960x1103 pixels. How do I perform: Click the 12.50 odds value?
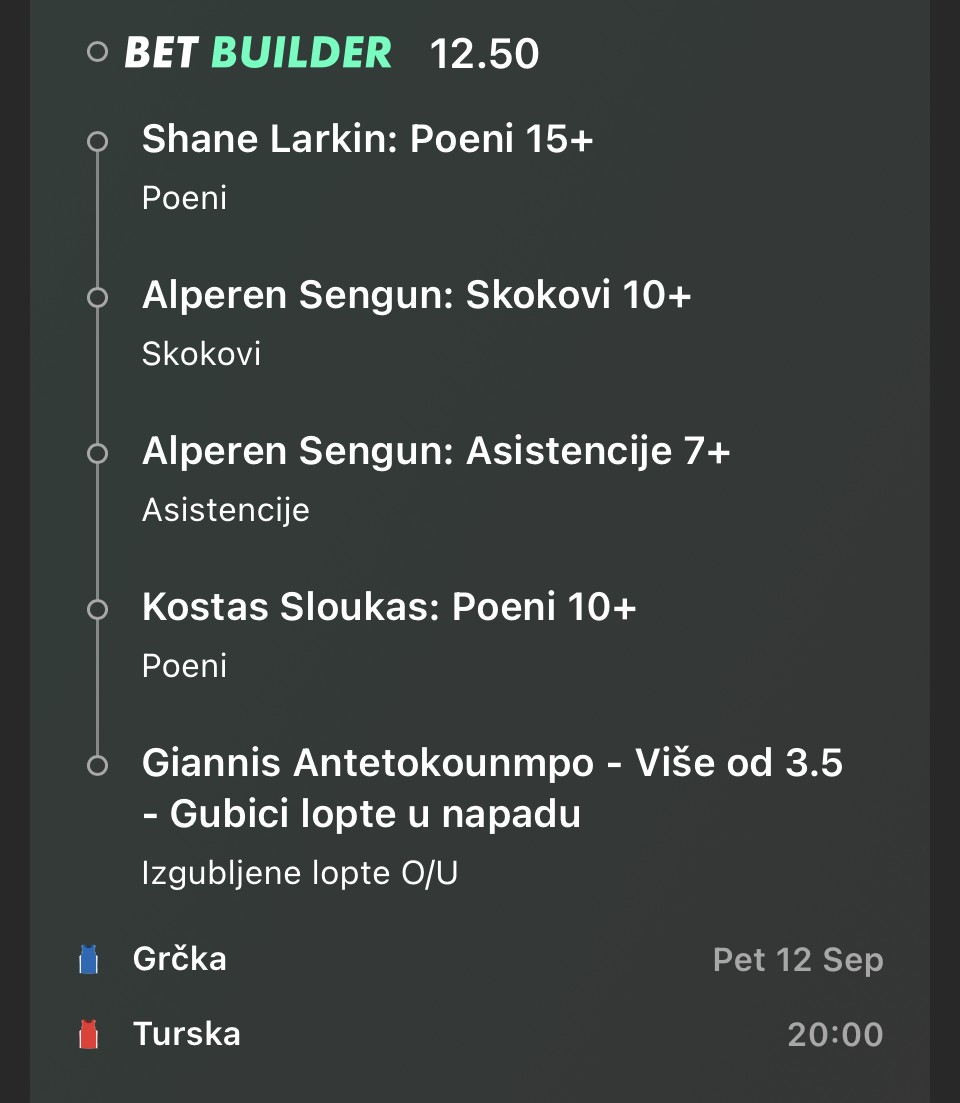(484, 54)
